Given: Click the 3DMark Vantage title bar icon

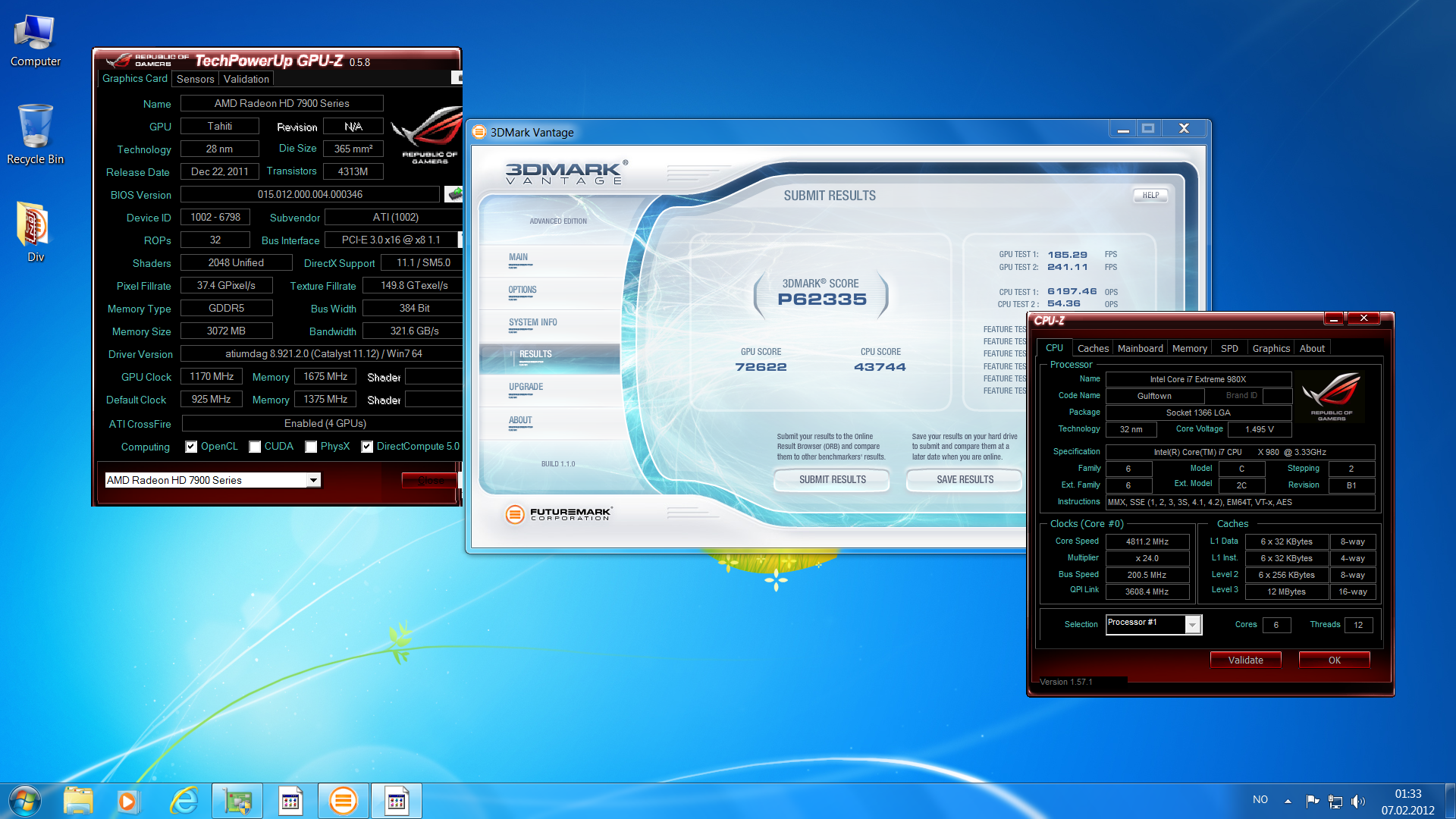Looking at the screenshot, I should (479, 132).
